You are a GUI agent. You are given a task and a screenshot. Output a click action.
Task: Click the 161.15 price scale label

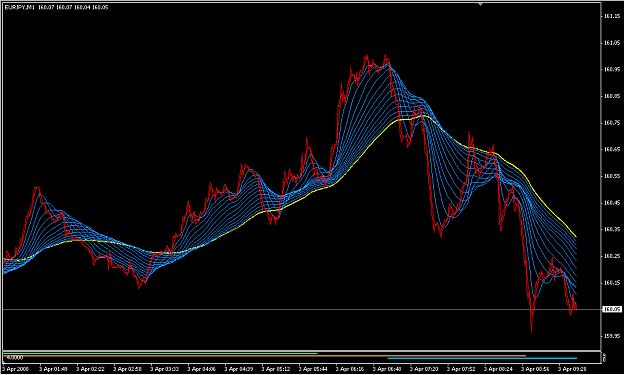pos(612,16)
